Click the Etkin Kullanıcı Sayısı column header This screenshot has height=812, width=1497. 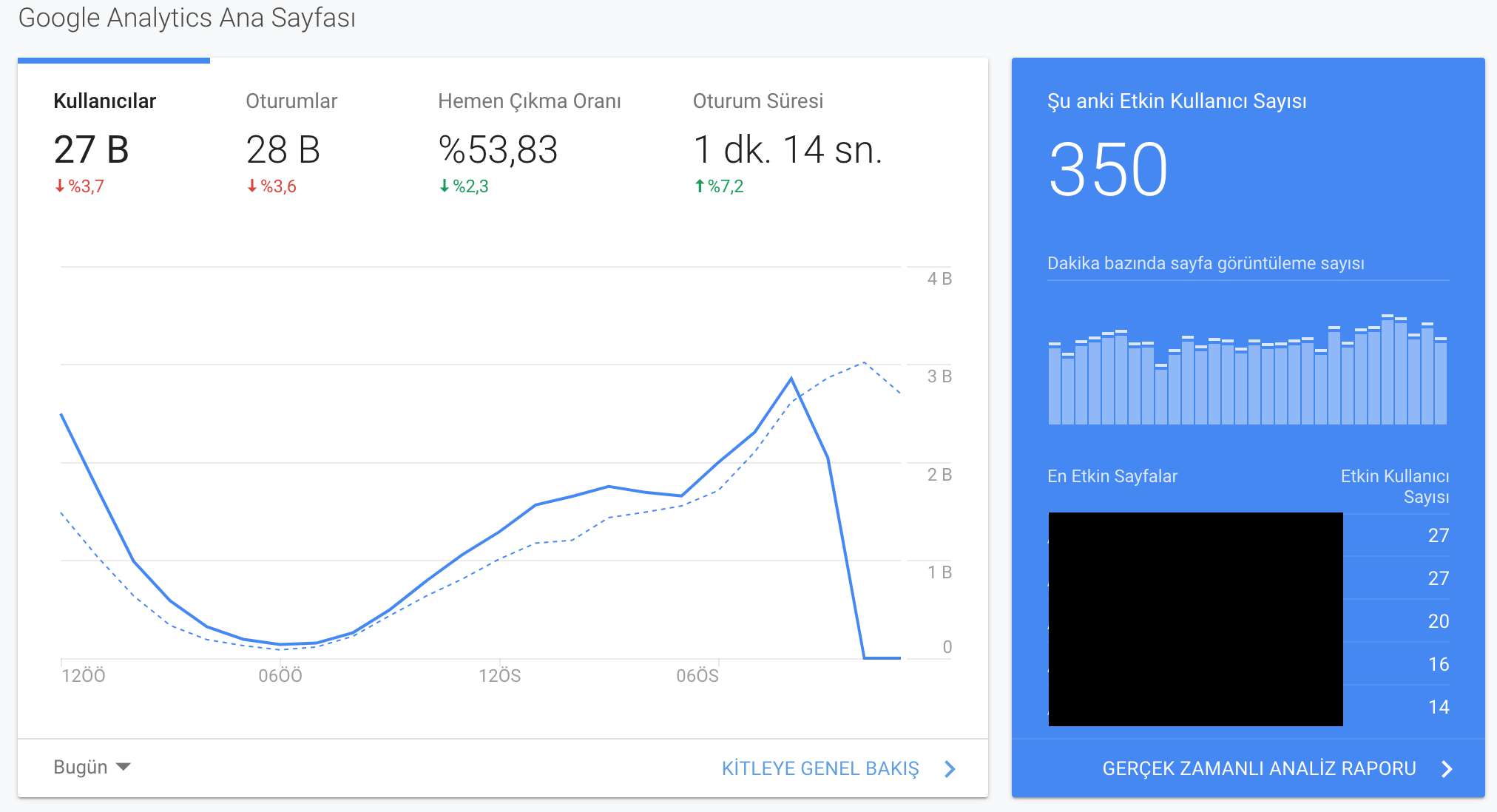1395,486
